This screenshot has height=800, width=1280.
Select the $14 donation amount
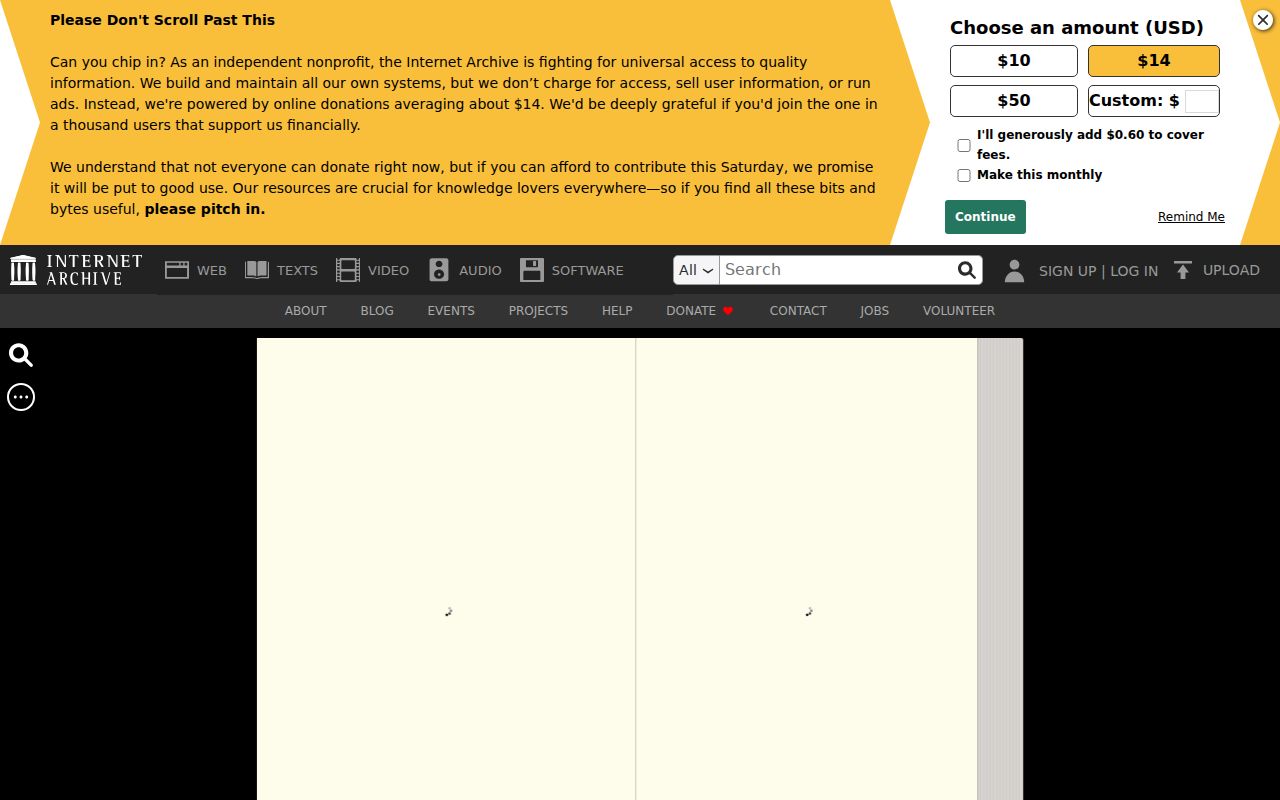(x=1154, y=61)
